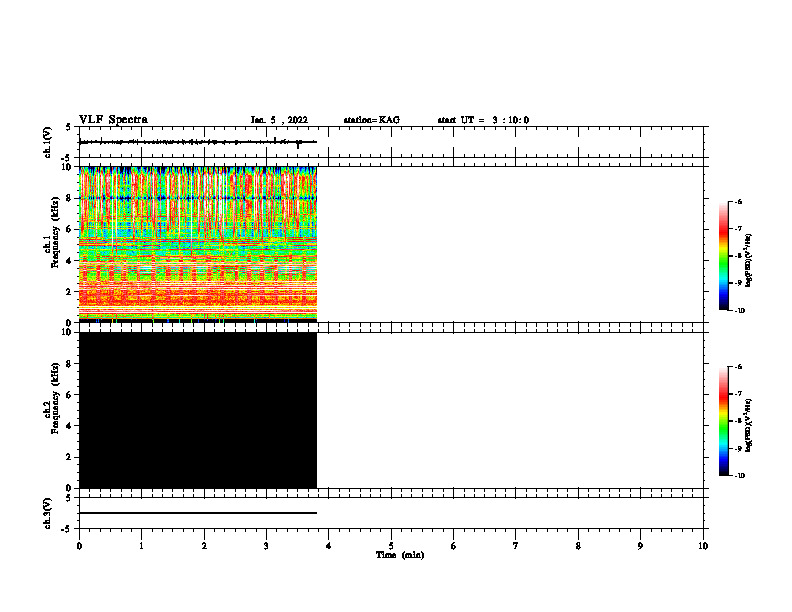The width and height of the screenshot is (792, 612).
Task: Select the date text Jan. 5, 2022
Action: click(x=279, y=120)
